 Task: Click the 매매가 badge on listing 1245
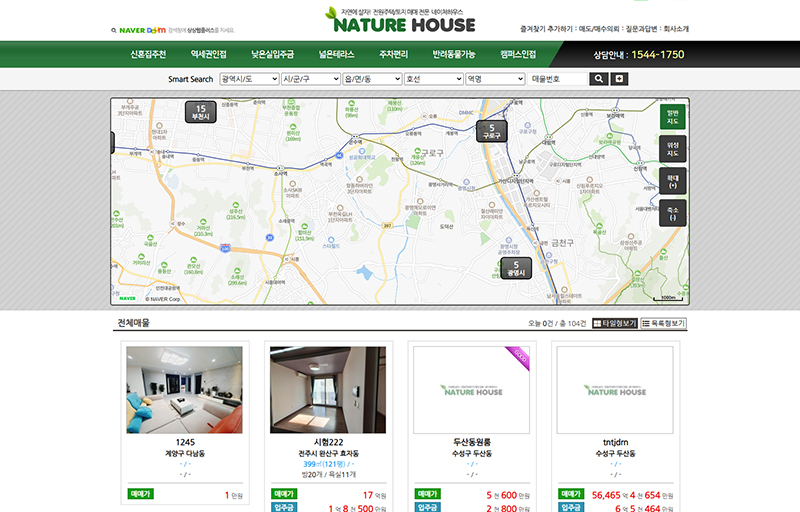pos(140,494)
